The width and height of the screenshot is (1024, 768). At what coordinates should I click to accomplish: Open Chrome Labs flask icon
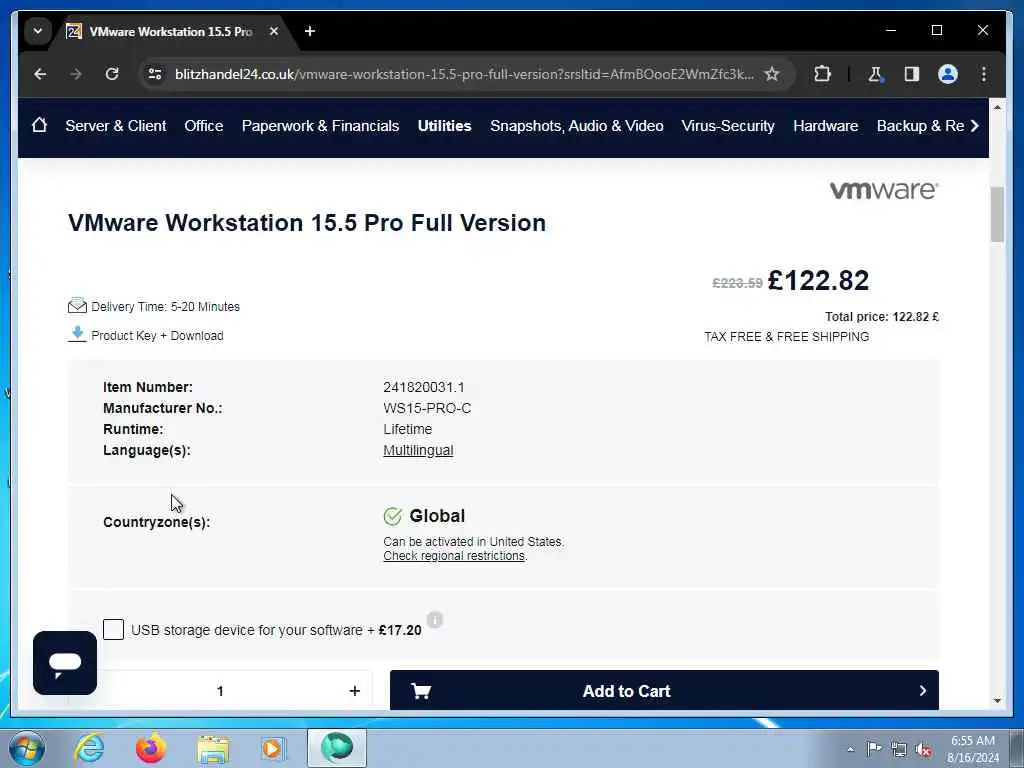point(875,74)
